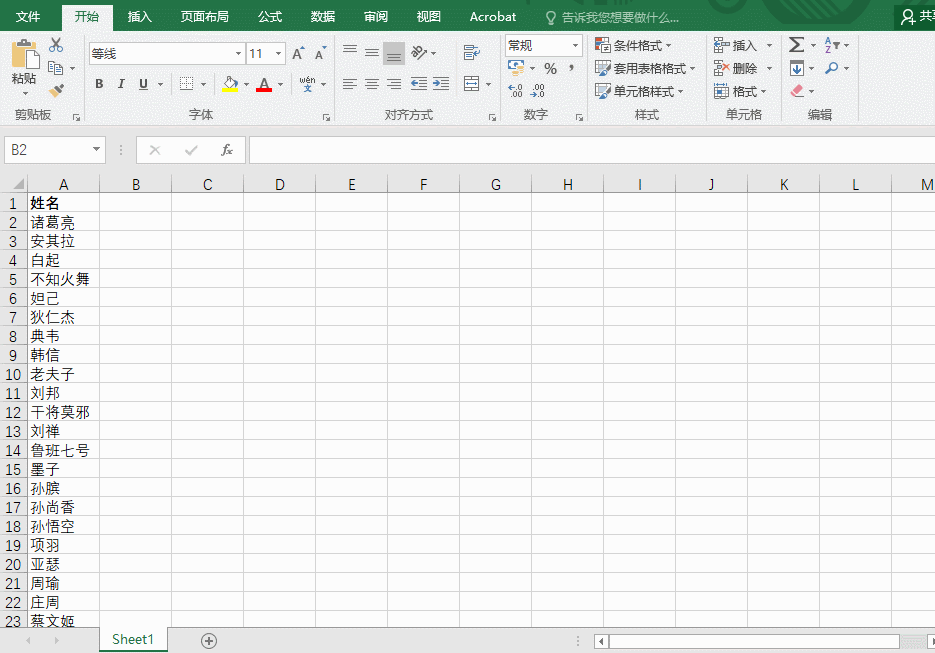Apply the yellow fill color bucket
This screenshot has width=935, height=653.
pyautogui.click(x=230, y=84)
